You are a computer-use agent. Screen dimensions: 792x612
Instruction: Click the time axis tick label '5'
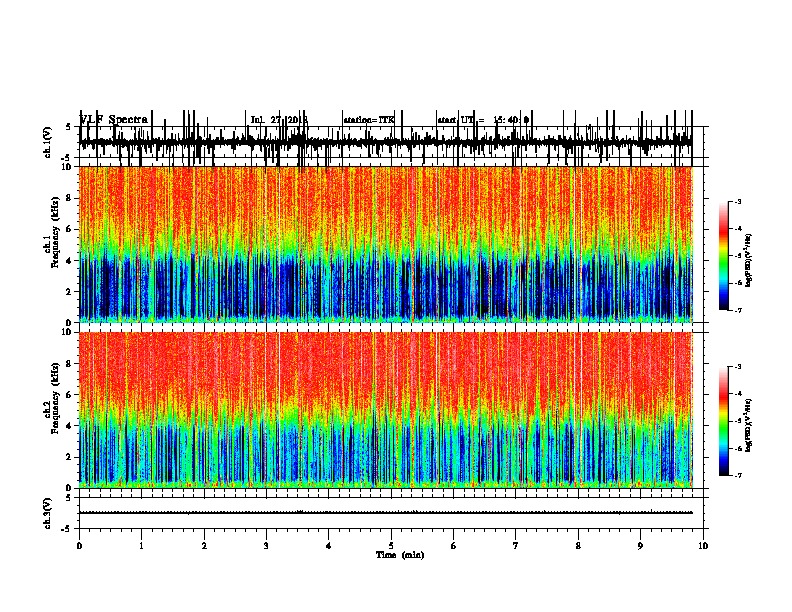[391, 546]
